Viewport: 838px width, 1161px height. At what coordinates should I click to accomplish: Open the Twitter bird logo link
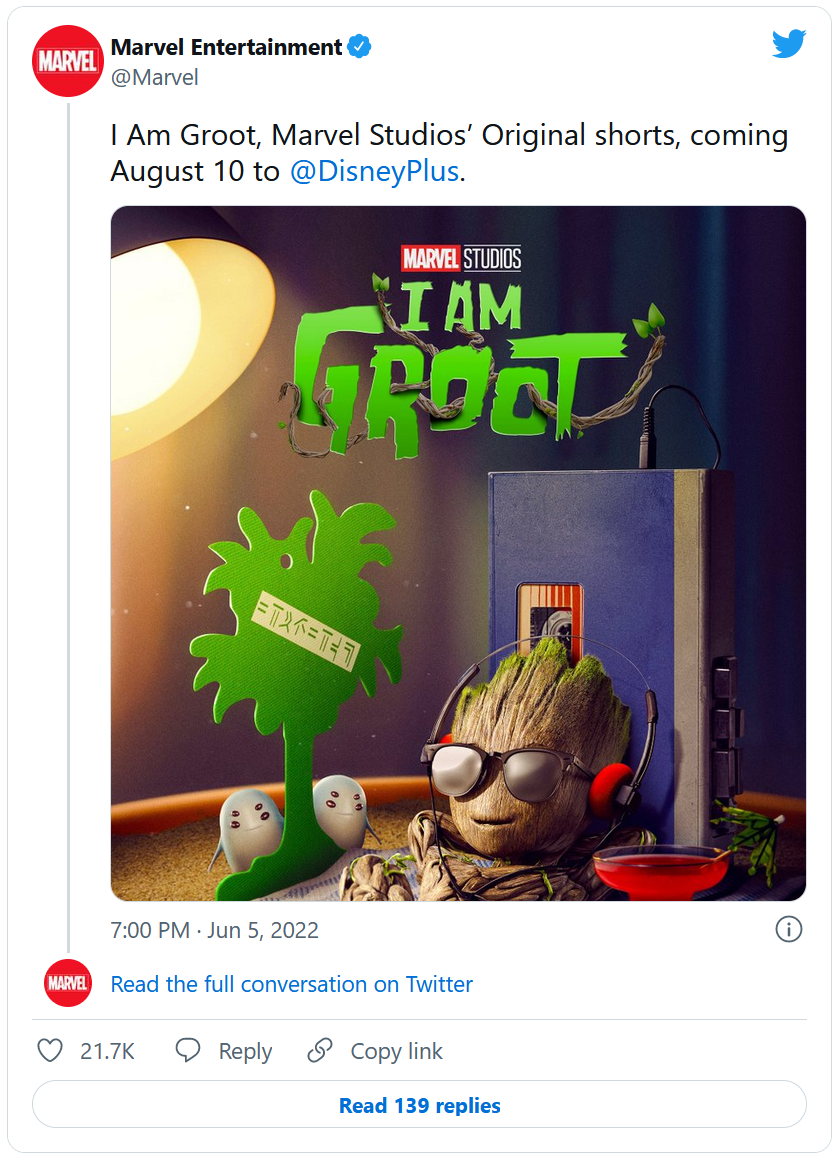click(788, 44)
